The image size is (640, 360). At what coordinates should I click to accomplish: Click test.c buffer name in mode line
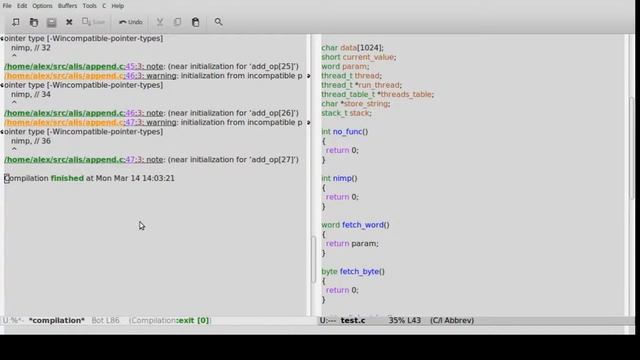[x=353, y=320]
